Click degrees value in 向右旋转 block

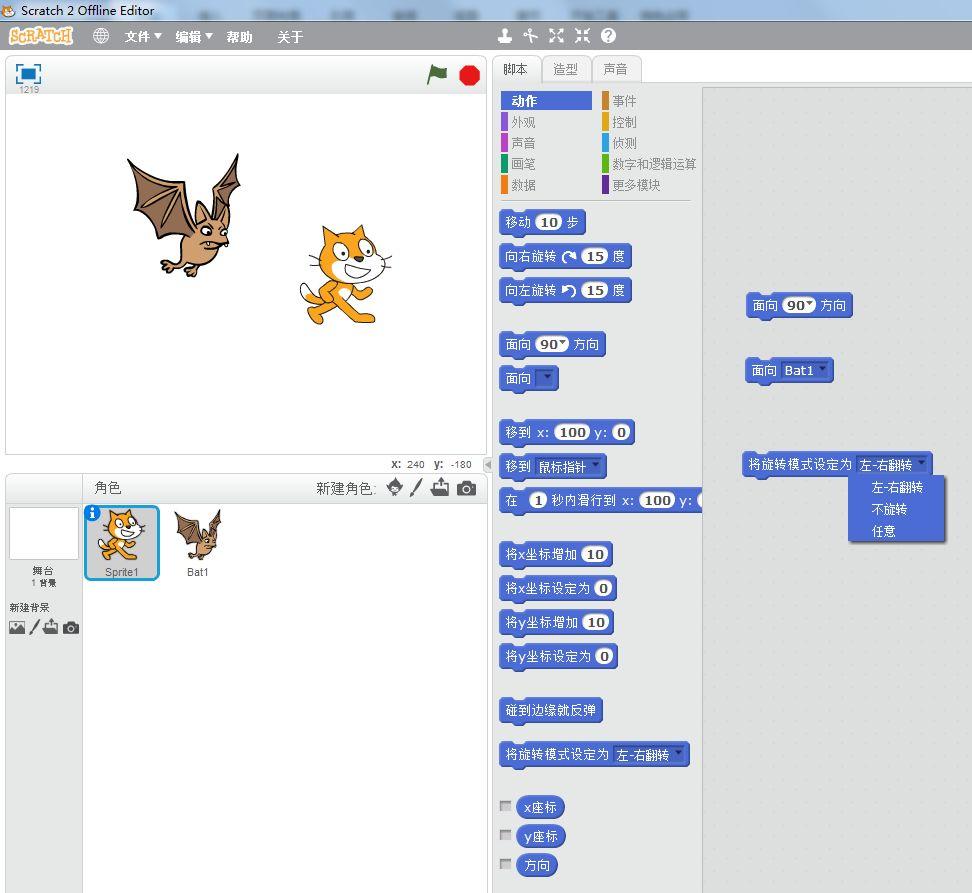595,256
